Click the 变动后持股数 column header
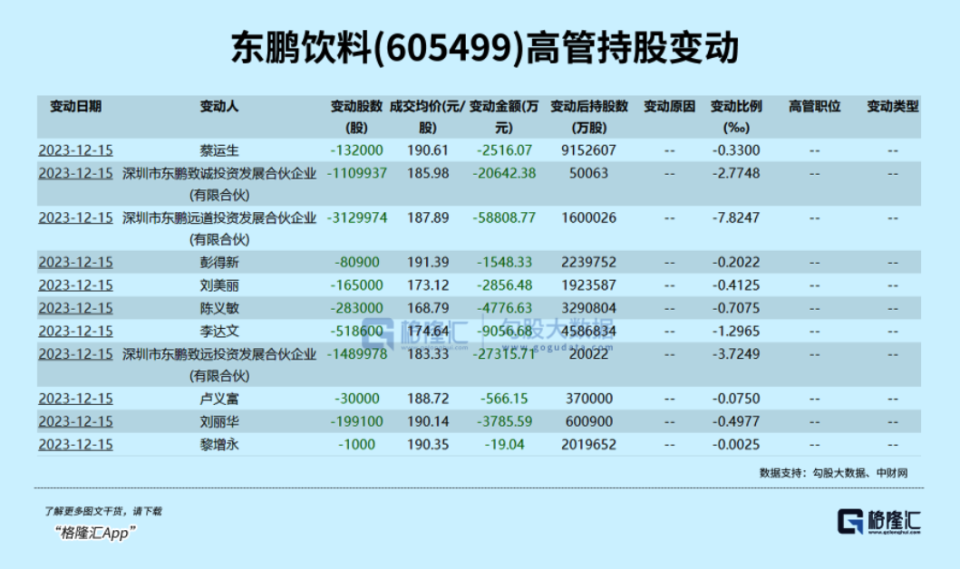The height and width of the screenshot is (569, 960). point(589,117)
